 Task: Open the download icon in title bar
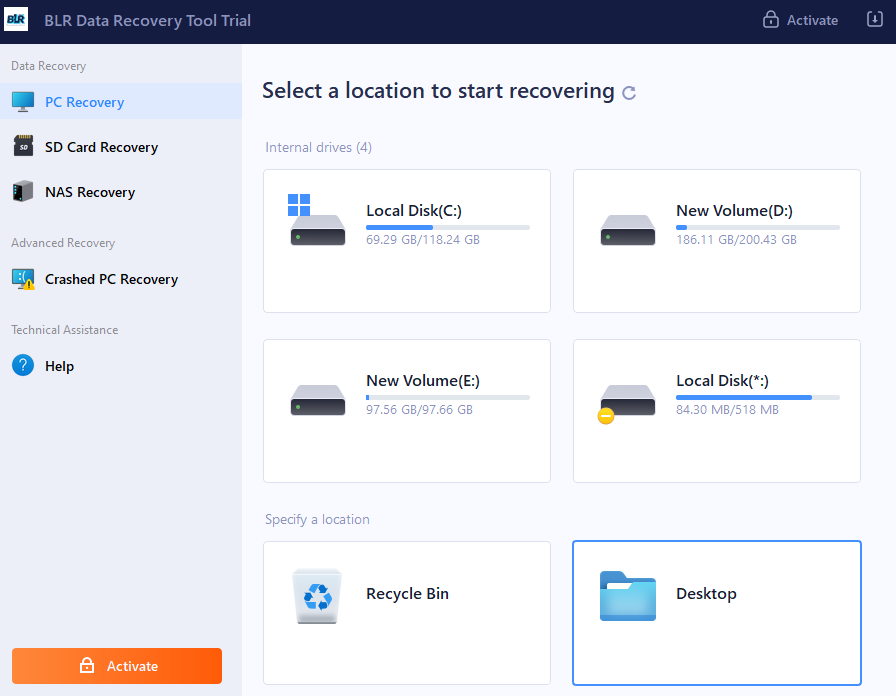click(x=874, y=19)
